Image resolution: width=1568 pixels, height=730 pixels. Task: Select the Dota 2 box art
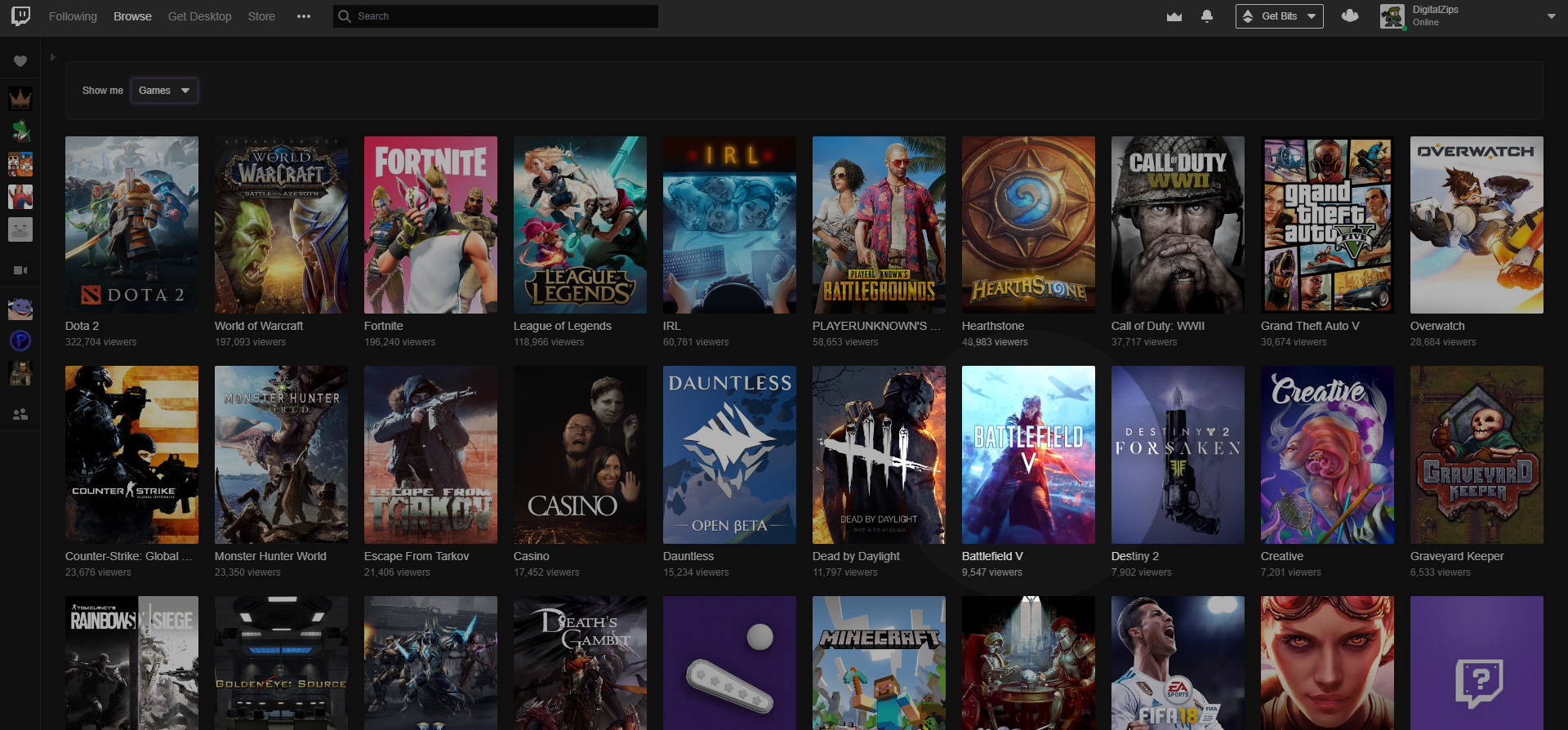tap(131, 225)
